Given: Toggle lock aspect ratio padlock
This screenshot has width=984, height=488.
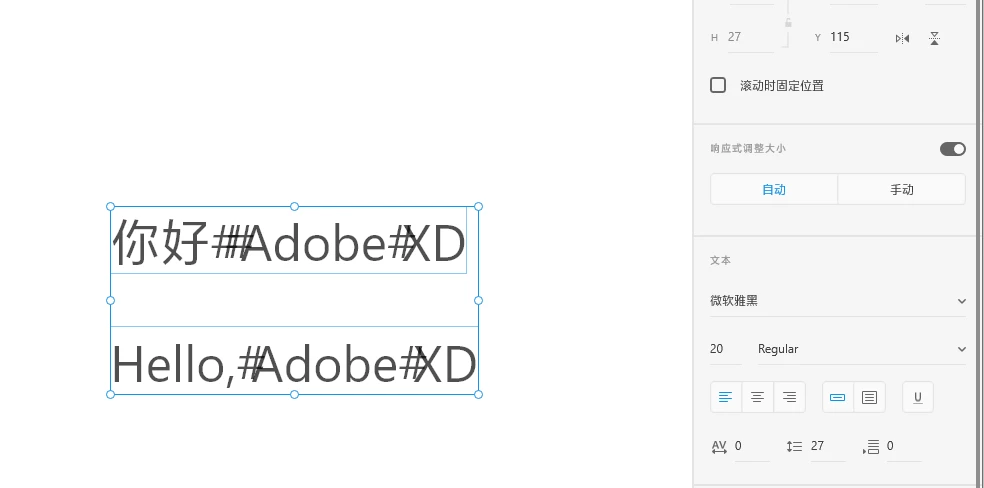Looking at the screenshot, I should click(x=788, y=23).
